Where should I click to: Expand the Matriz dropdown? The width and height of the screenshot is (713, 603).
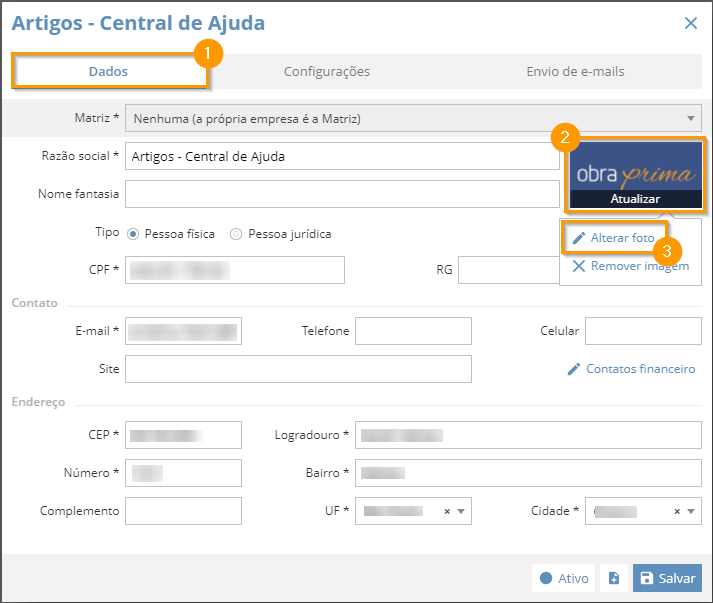coord(691,118)
